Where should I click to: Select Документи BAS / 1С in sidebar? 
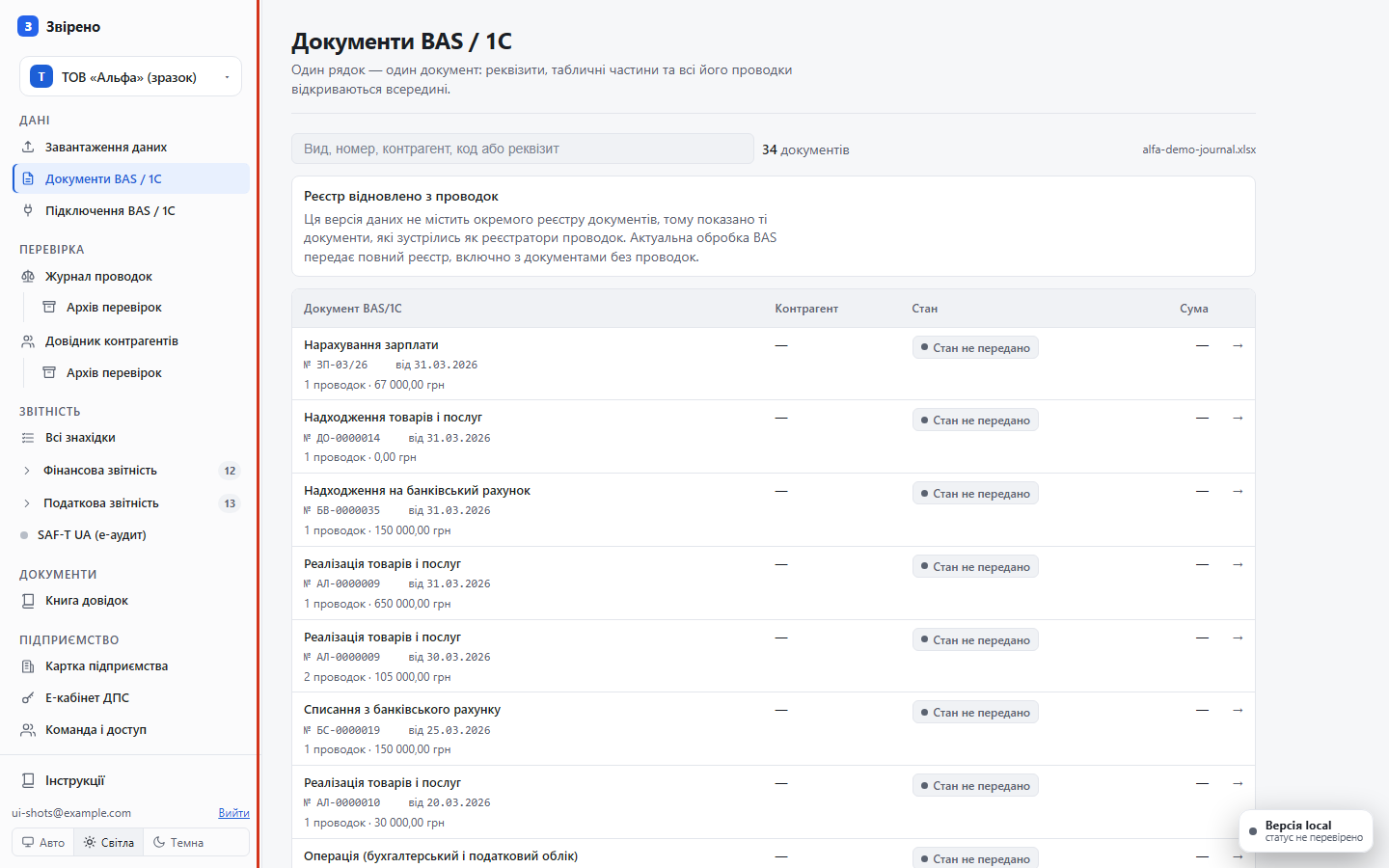131,179
